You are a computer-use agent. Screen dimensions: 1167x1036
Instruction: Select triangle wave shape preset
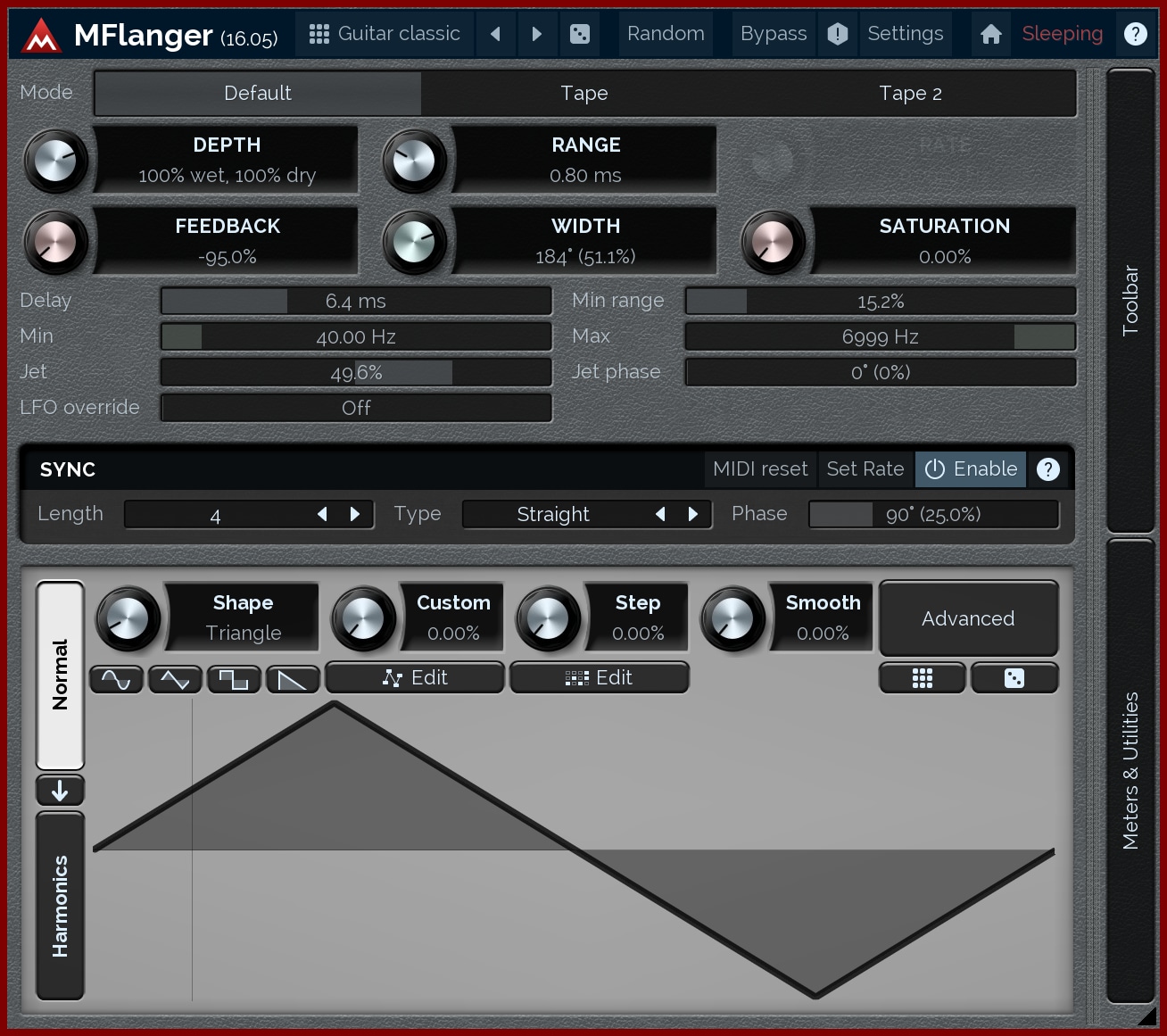[175, 680]
